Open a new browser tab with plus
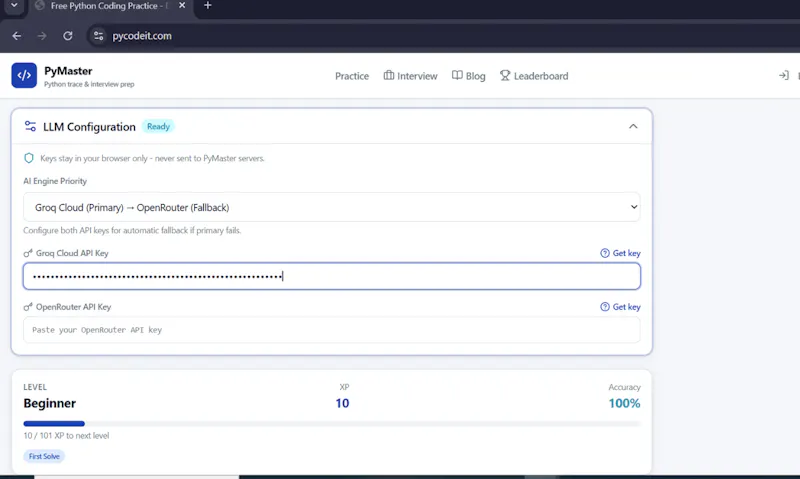 (208, 6)
